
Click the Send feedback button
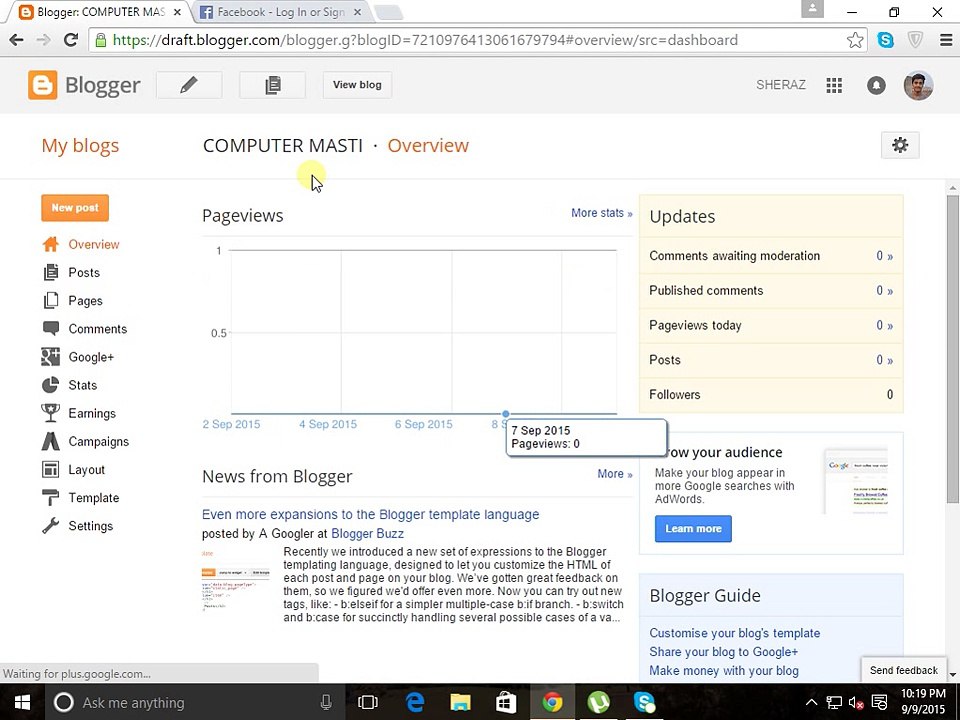(x=904, y=670)
